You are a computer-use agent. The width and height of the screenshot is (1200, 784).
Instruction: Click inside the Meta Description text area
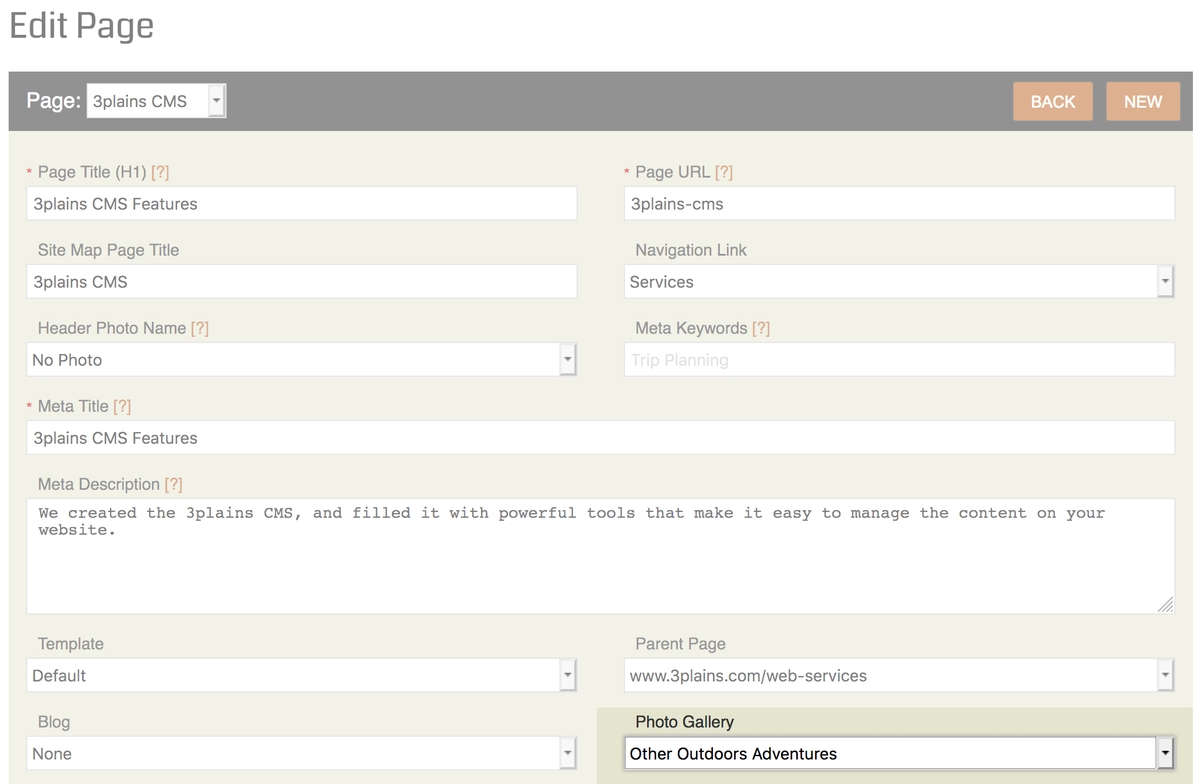tap(600, 556)
